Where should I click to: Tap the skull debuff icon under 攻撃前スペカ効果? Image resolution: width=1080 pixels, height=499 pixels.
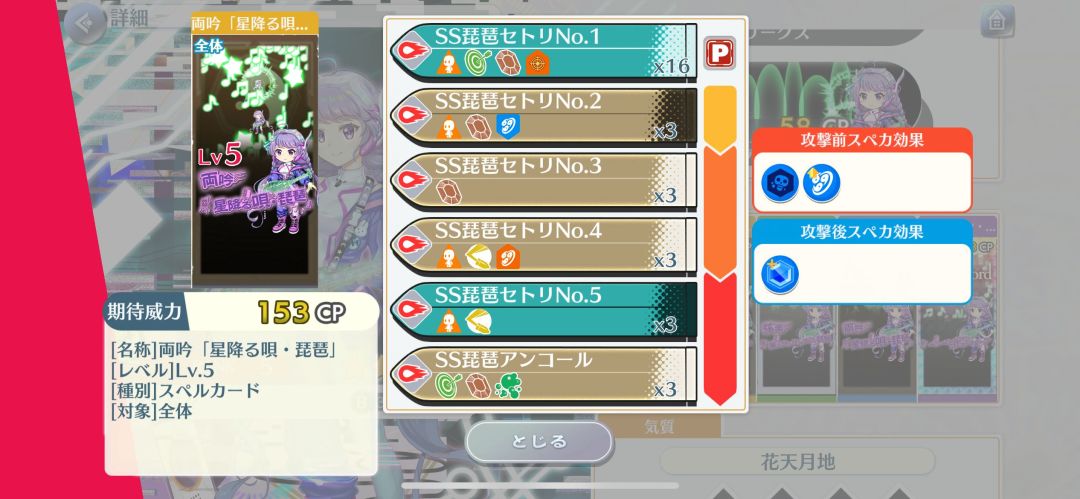tap(780, 183)
